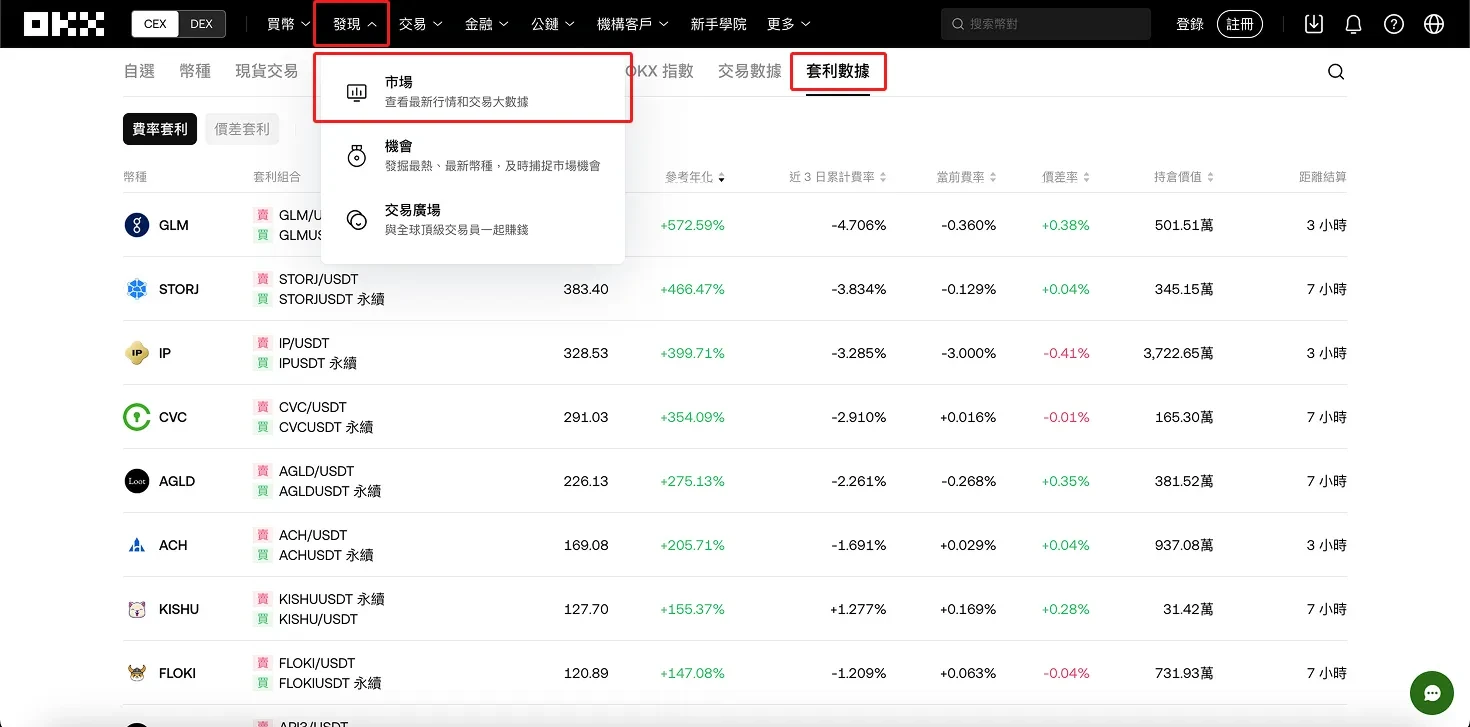1470x727 pixels.
Task: Open the 套利數據 tab
Action: tap(838, 72)
